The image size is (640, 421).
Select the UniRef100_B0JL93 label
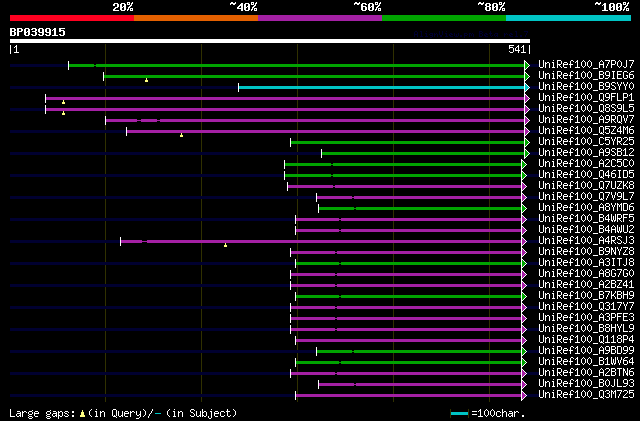(x=586, y=384)
